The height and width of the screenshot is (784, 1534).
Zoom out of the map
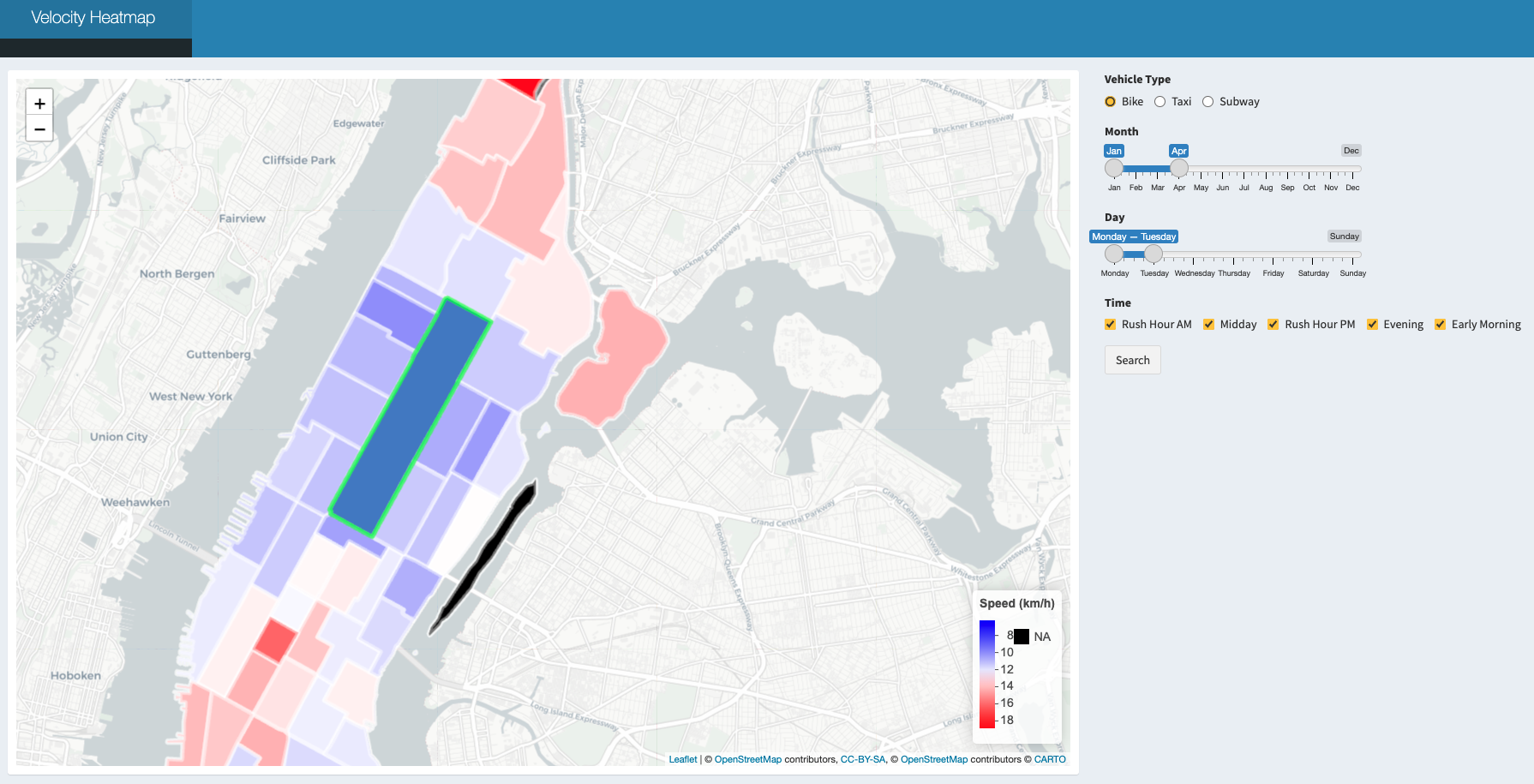[39, 129]
